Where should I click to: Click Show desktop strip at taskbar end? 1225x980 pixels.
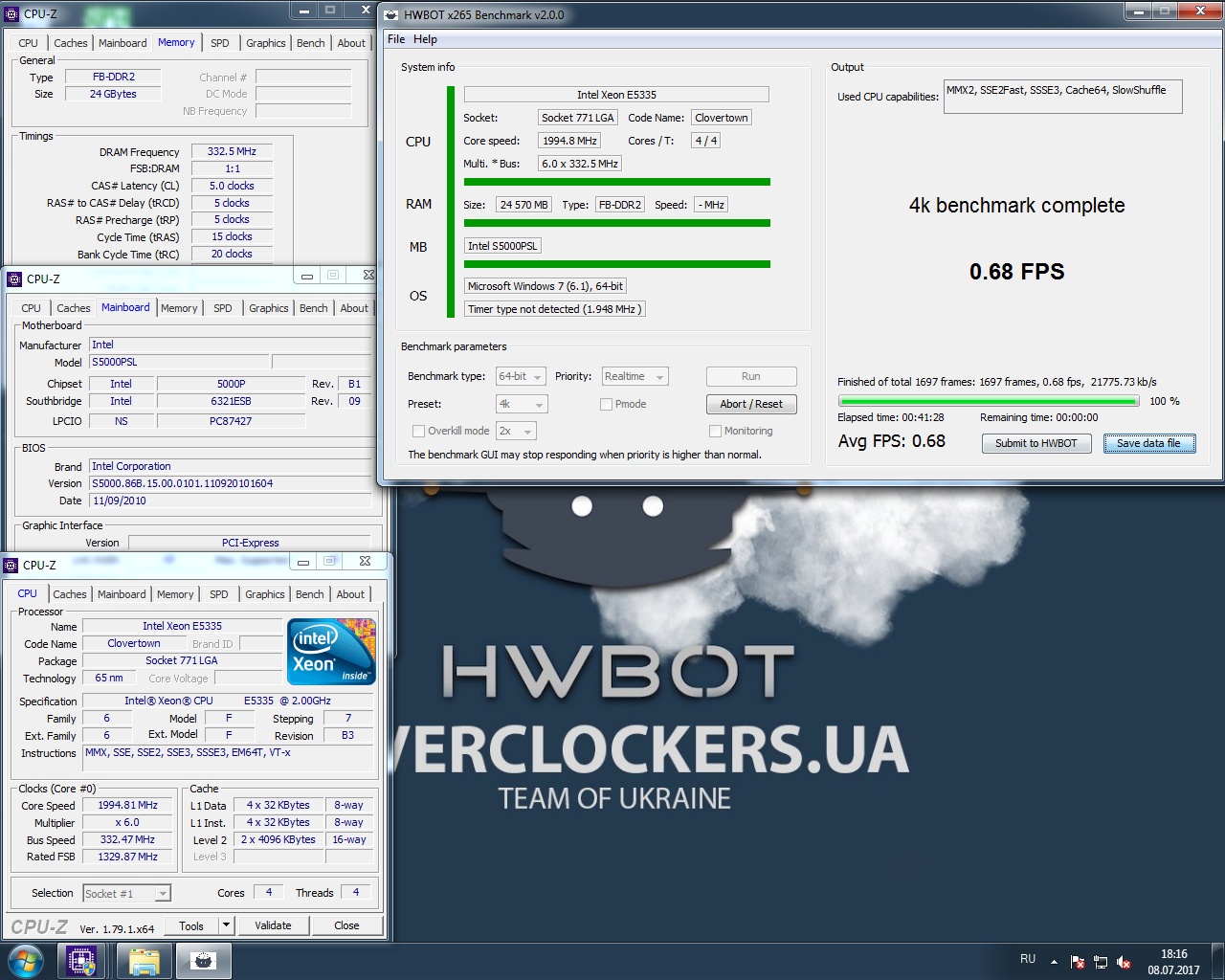tap(1217, 962)
